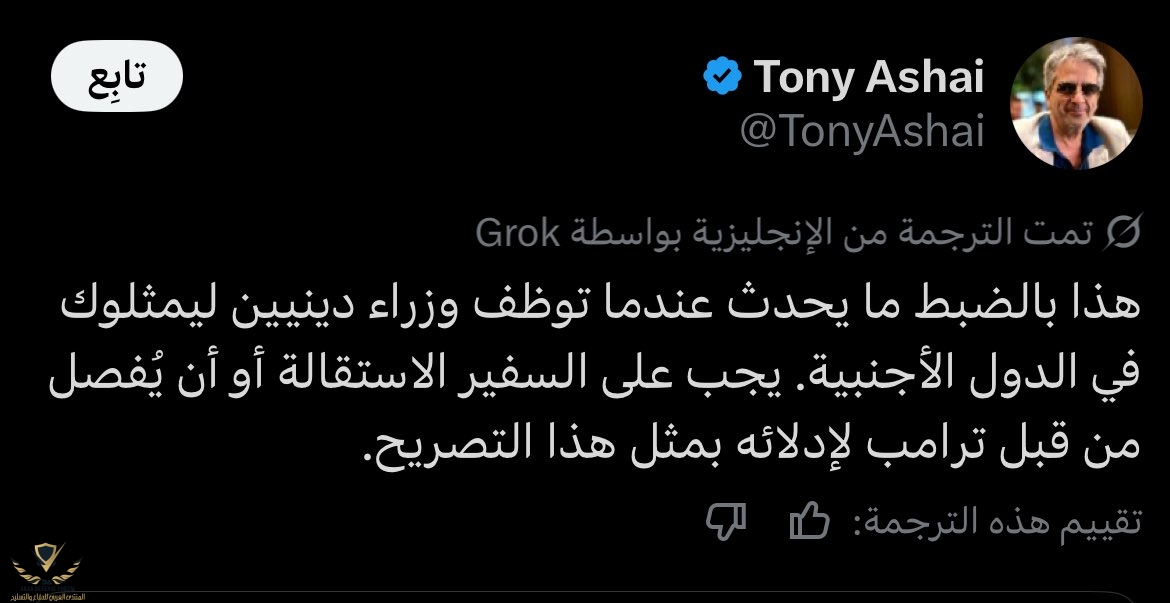Click the small watermark text under logo
The height and width of the screenshot is (603, 1170).
pyautogui.click(x=47, y=596)
